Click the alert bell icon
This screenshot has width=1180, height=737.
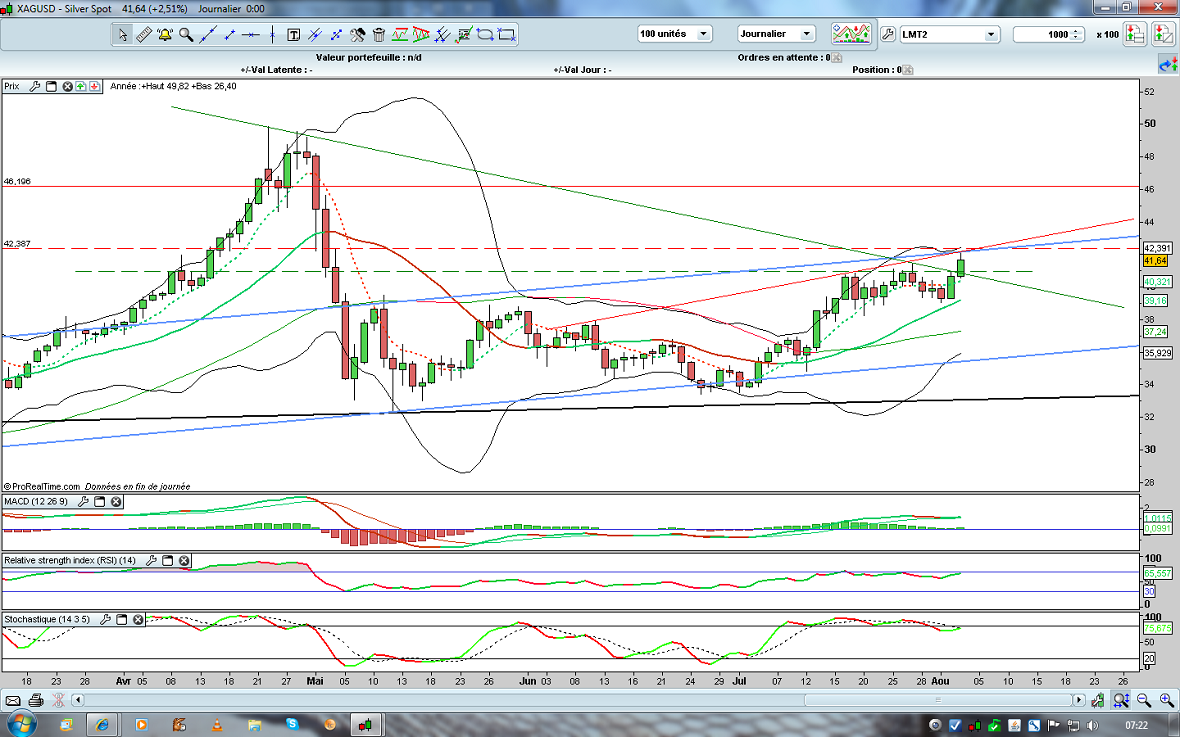tap(164, 34)
